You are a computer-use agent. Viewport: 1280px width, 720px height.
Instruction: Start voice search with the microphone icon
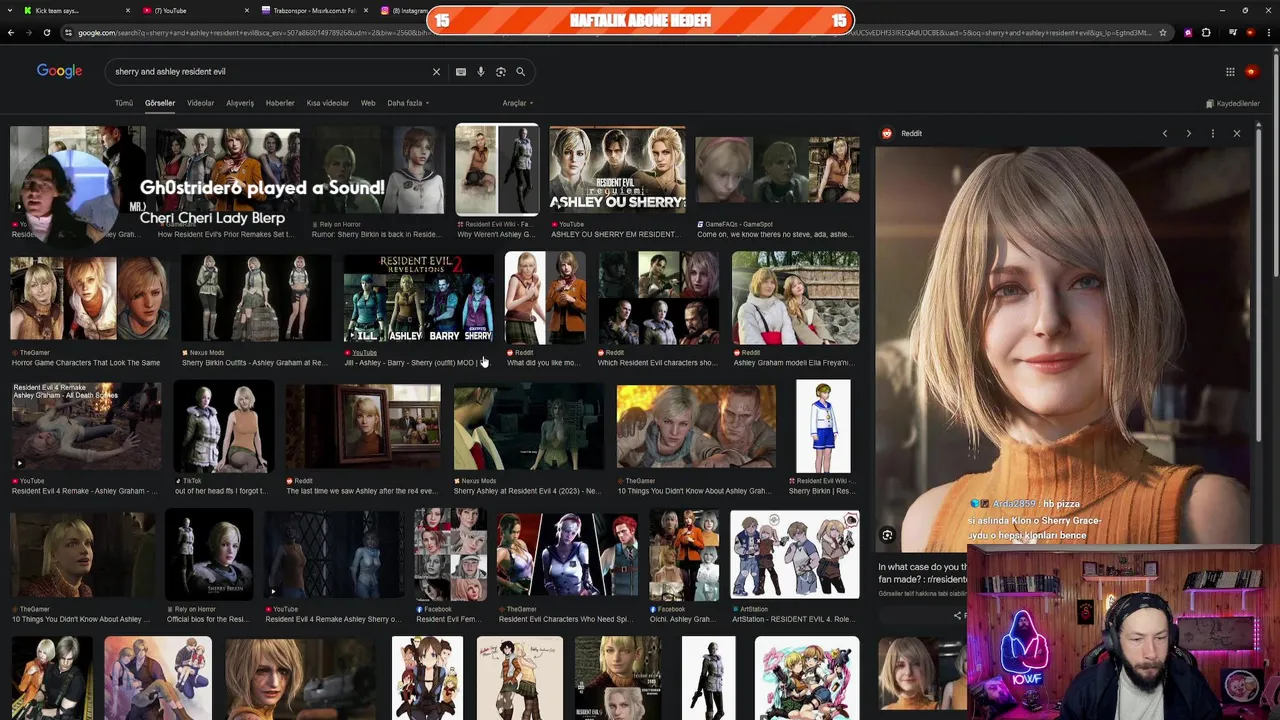[481, 72]
